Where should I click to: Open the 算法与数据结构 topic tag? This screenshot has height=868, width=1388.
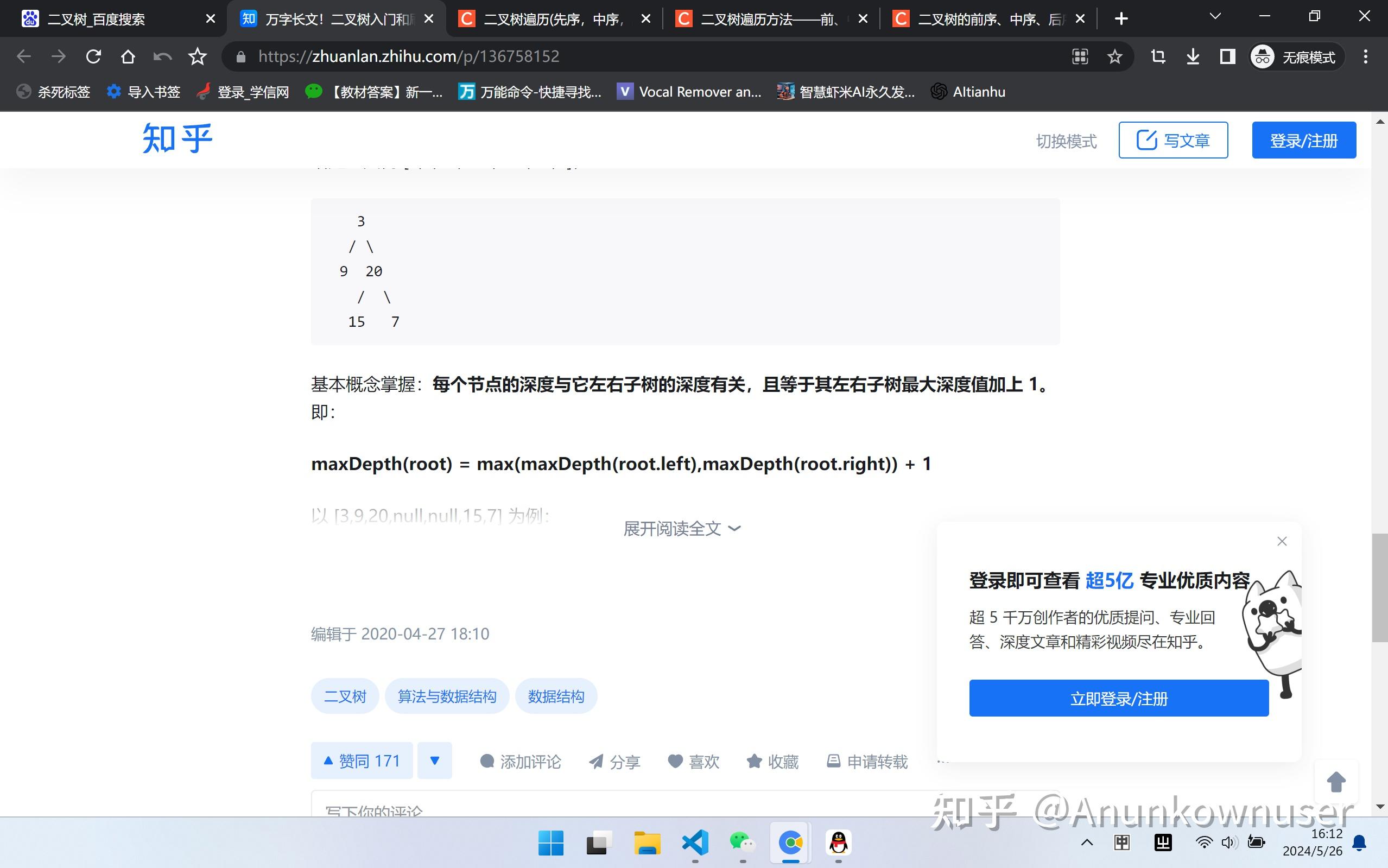point(447,696)
